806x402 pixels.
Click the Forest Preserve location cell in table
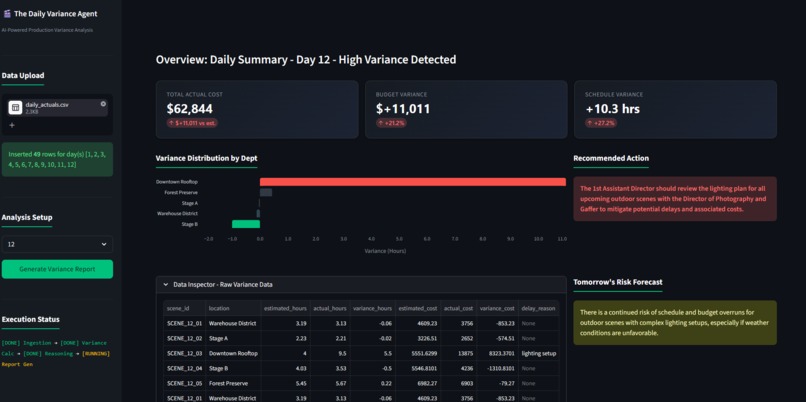click(232, 383)
